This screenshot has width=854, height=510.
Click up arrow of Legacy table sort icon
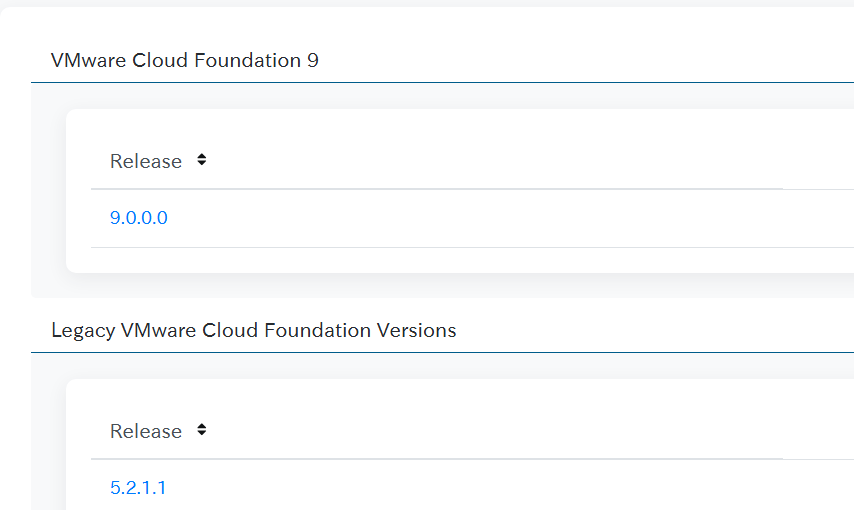click(x=202, y=427)
